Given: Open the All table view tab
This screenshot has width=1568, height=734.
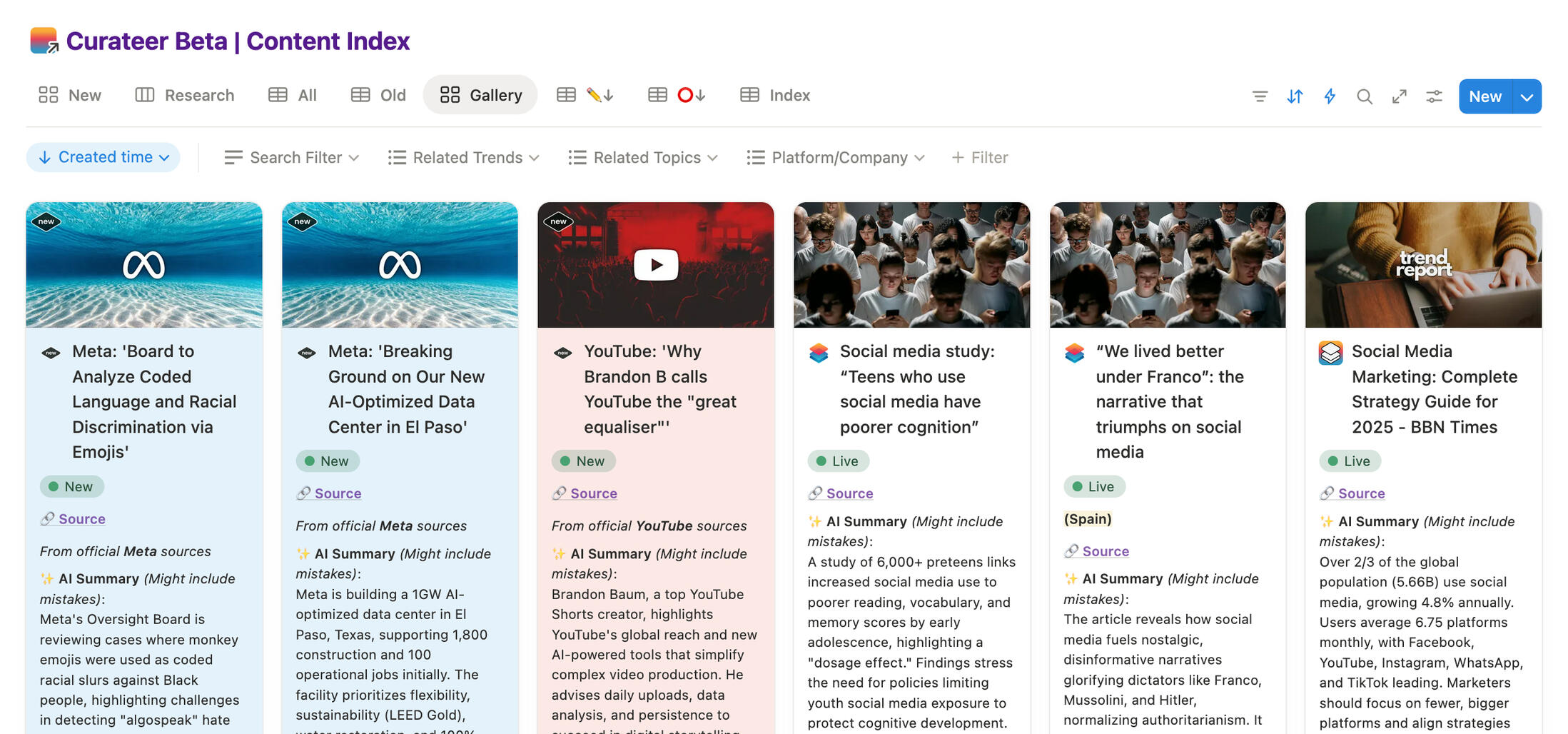Looking at the screenshot, I should pyautogui.click(x=293, y=95).
